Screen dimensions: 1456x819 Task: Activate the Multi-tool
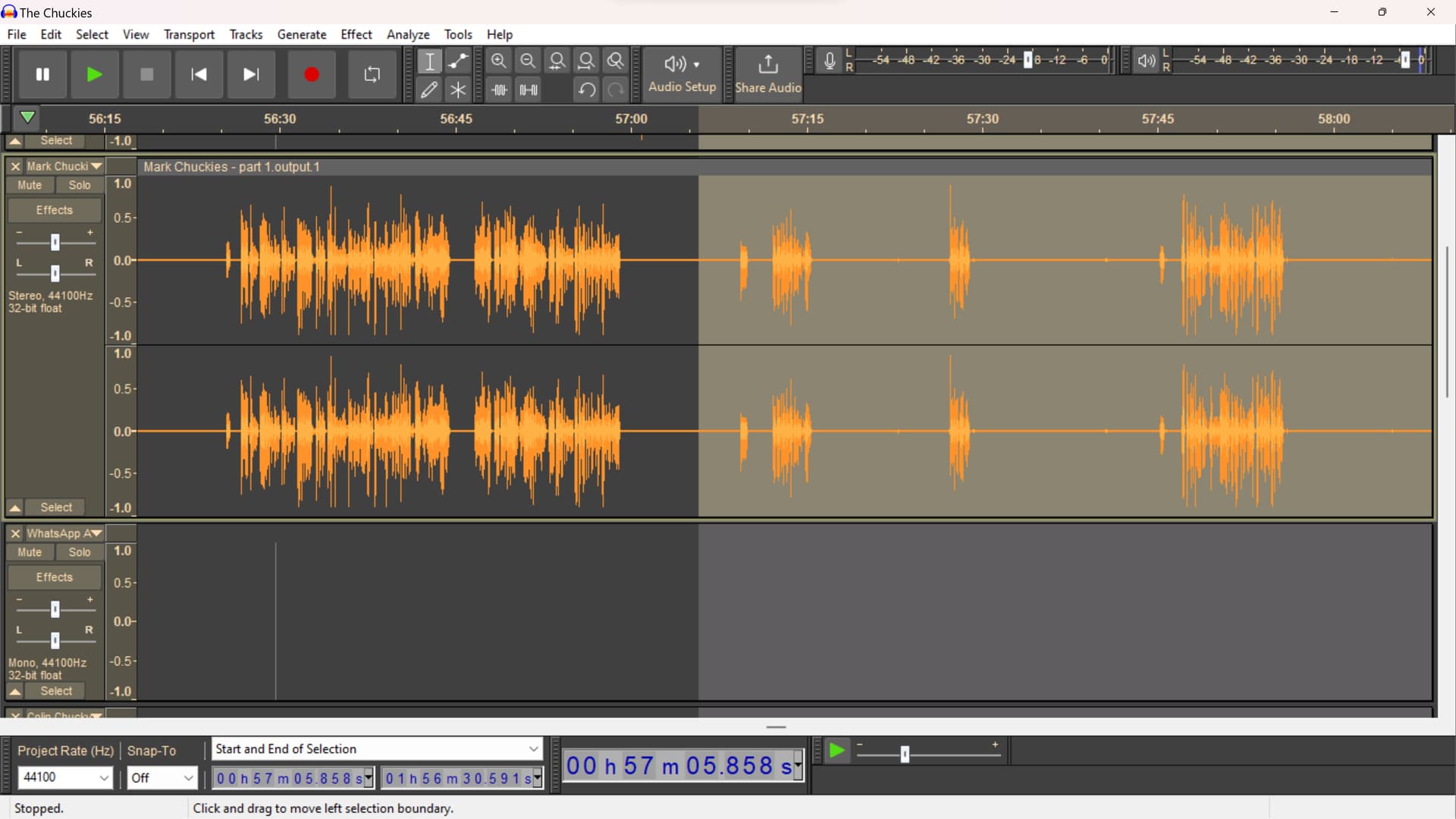click(x=458, y=89)
